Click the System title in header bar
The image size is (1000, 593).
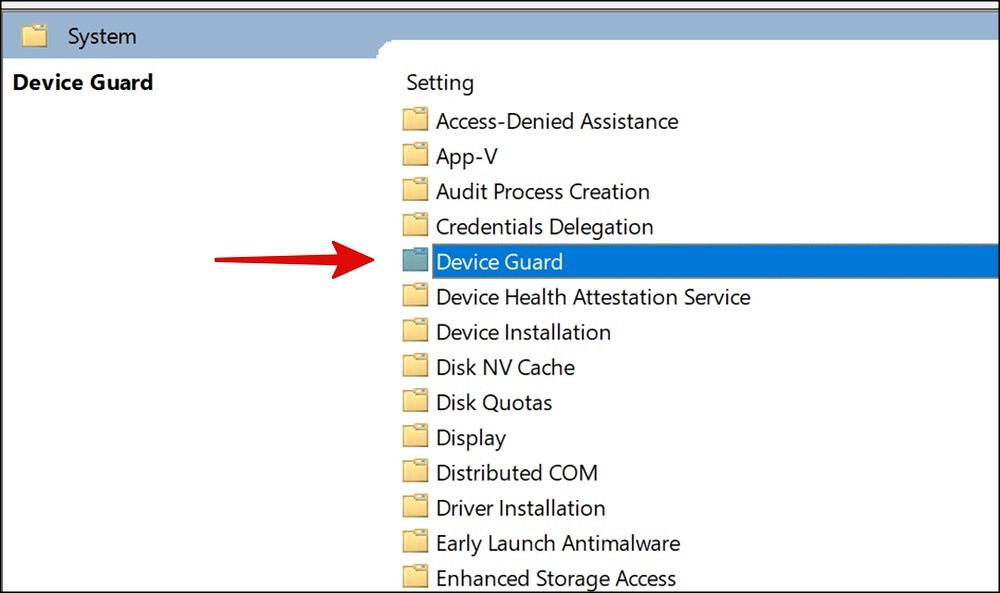click(x=102, y=36)
